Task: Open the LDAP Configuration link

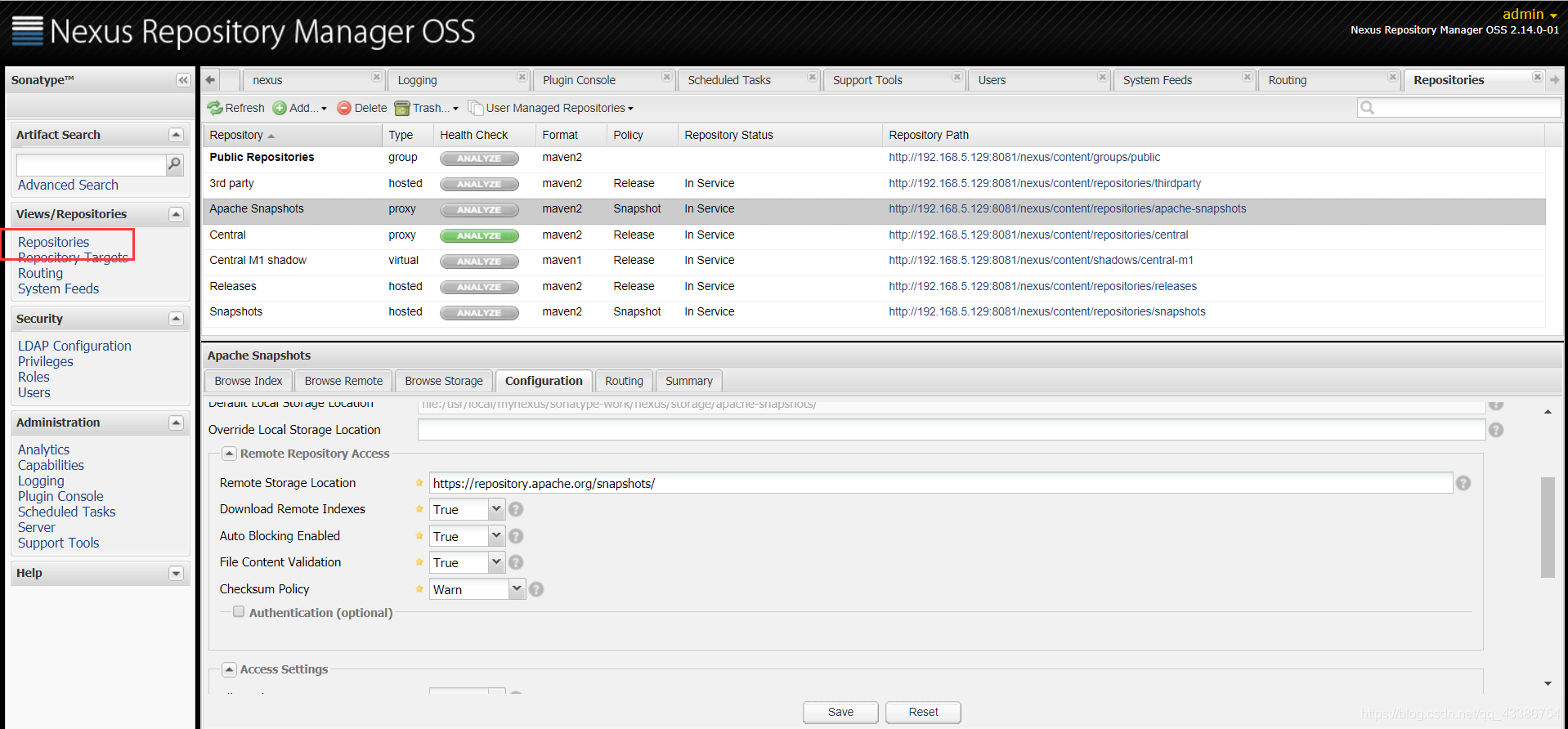Action: pyautogui.click(x=74, y=346)
